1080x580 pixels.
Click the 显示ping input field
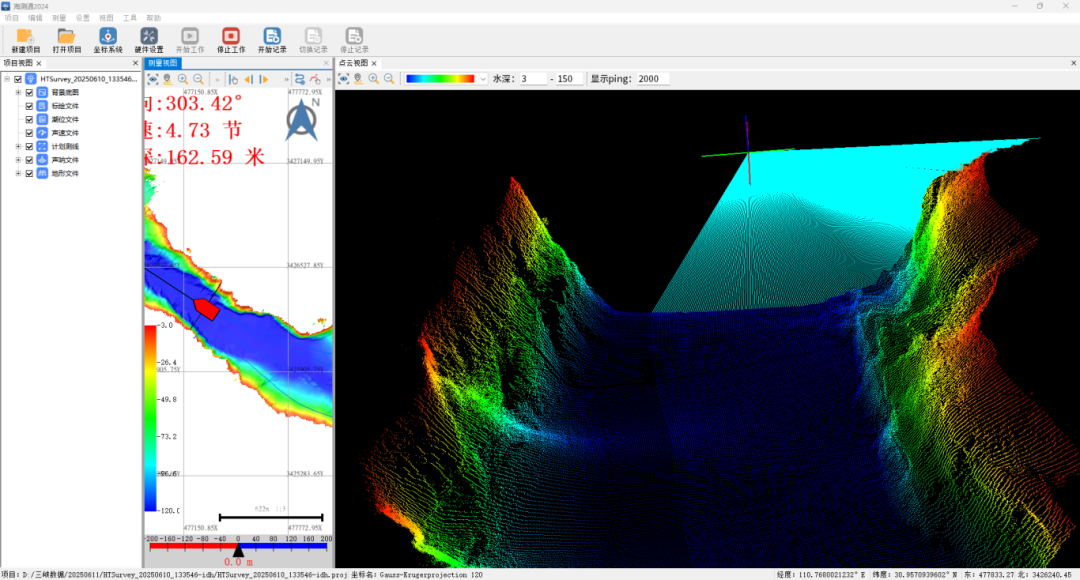tap(652, 79)
